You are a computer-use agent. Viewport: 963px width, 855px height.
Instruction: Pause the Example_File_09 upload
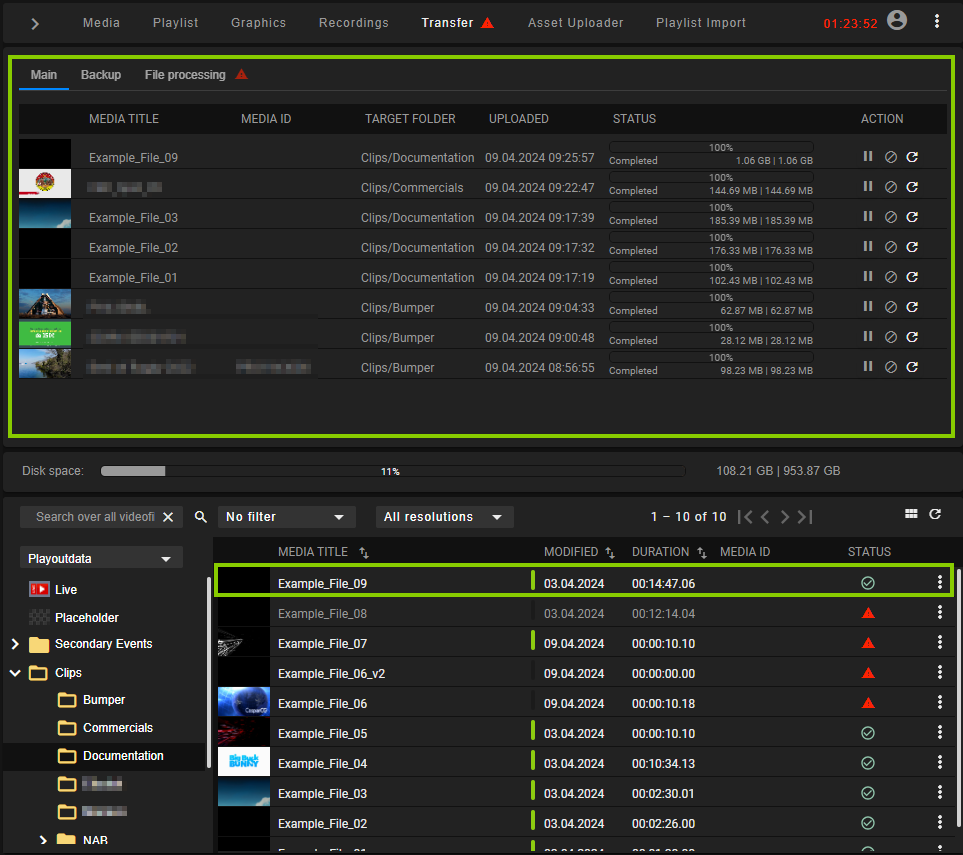[868, 156]
